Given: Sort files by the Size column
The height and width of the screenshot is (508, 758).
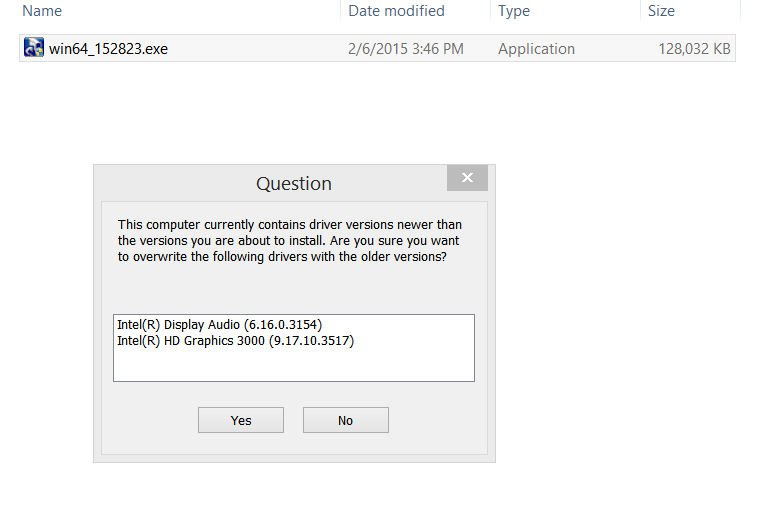Looking at the screenshot, I should [x=661, y=11].
